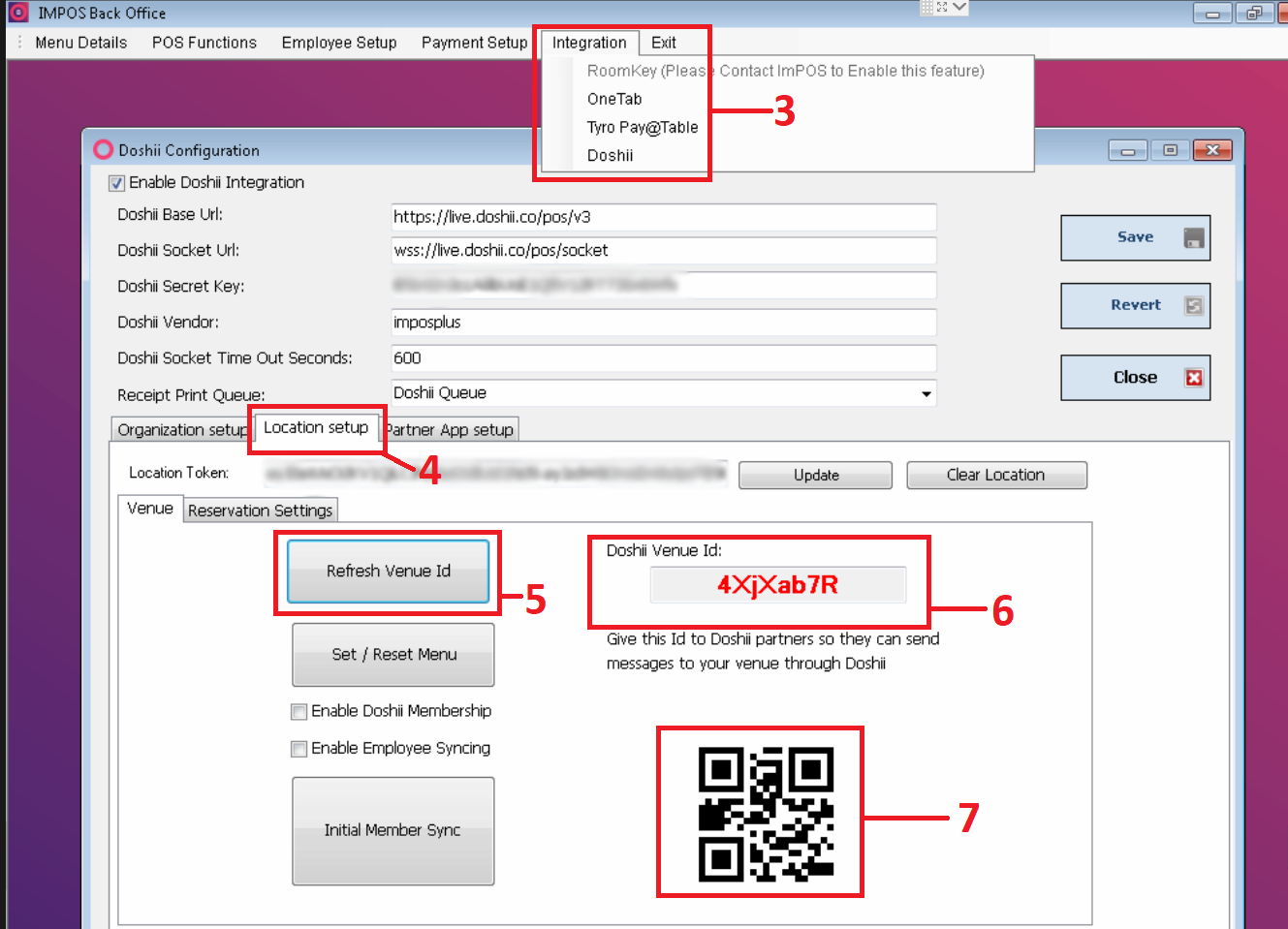1288x929 pixels.
Task: Click the Initial Member Sync button
Action: (393, 831)
